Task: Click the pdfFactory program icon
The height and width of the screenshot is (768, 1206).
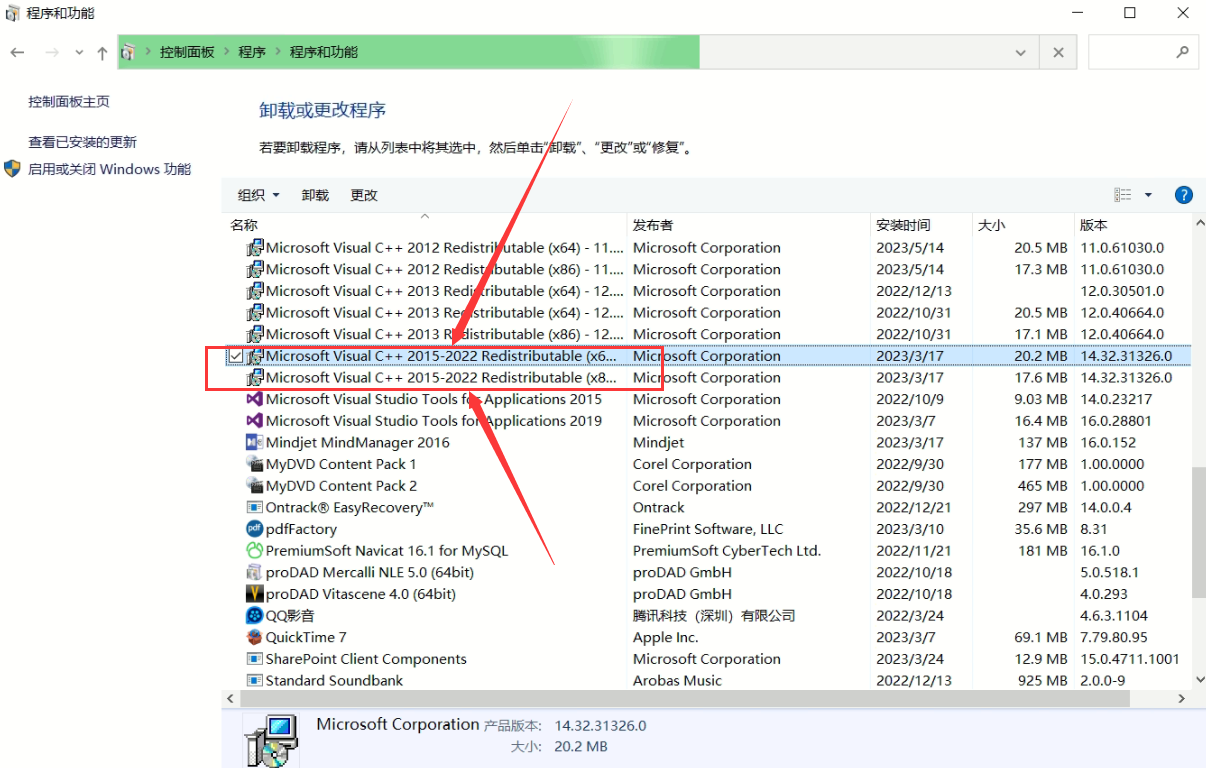Action: (255, 529)
